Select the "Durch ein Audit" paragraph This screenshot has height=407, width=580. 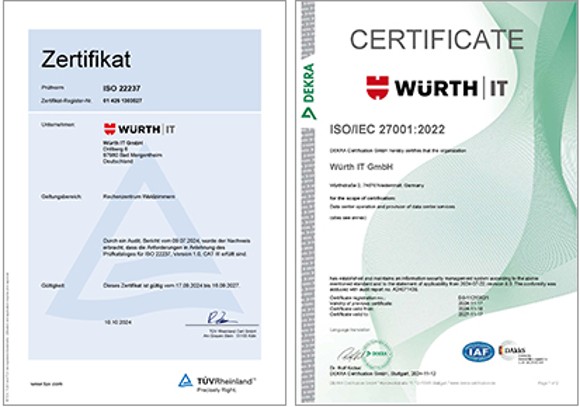[176, 248]
